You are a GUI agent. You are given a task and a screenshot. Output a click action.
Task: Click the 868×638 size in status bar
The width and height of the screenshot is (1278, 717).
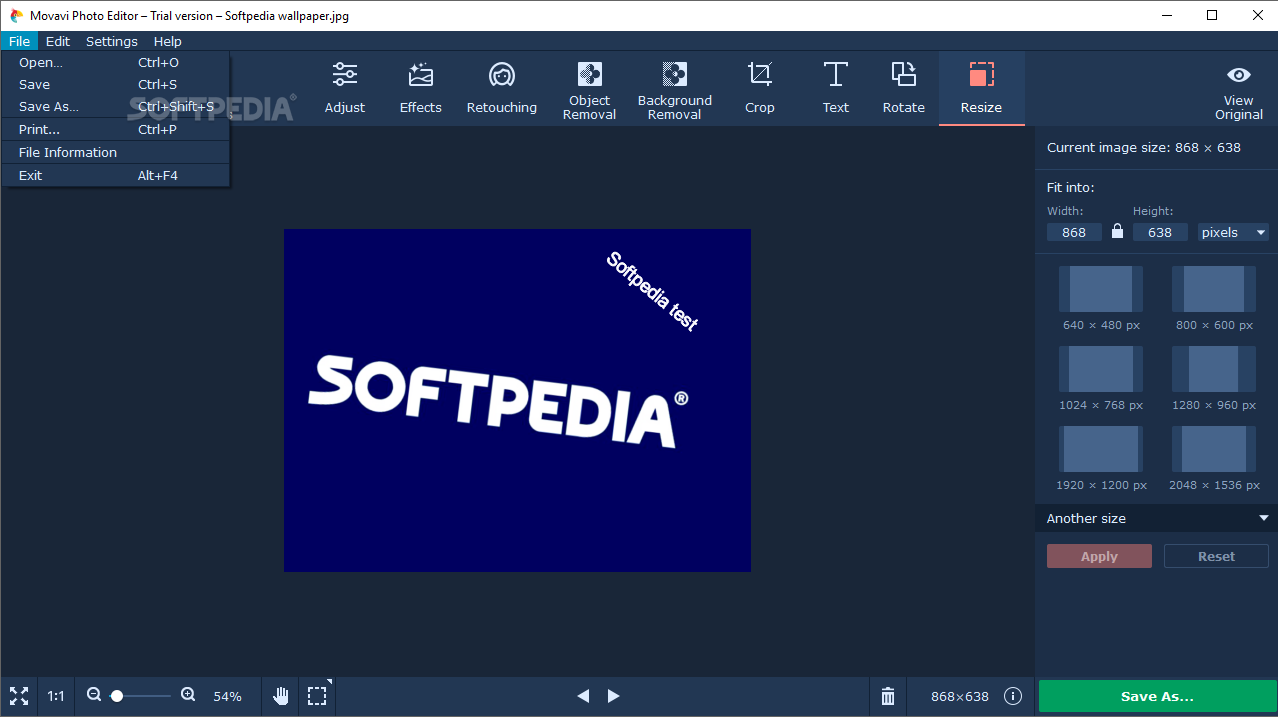pyautogui.click(x=960, y=696)
